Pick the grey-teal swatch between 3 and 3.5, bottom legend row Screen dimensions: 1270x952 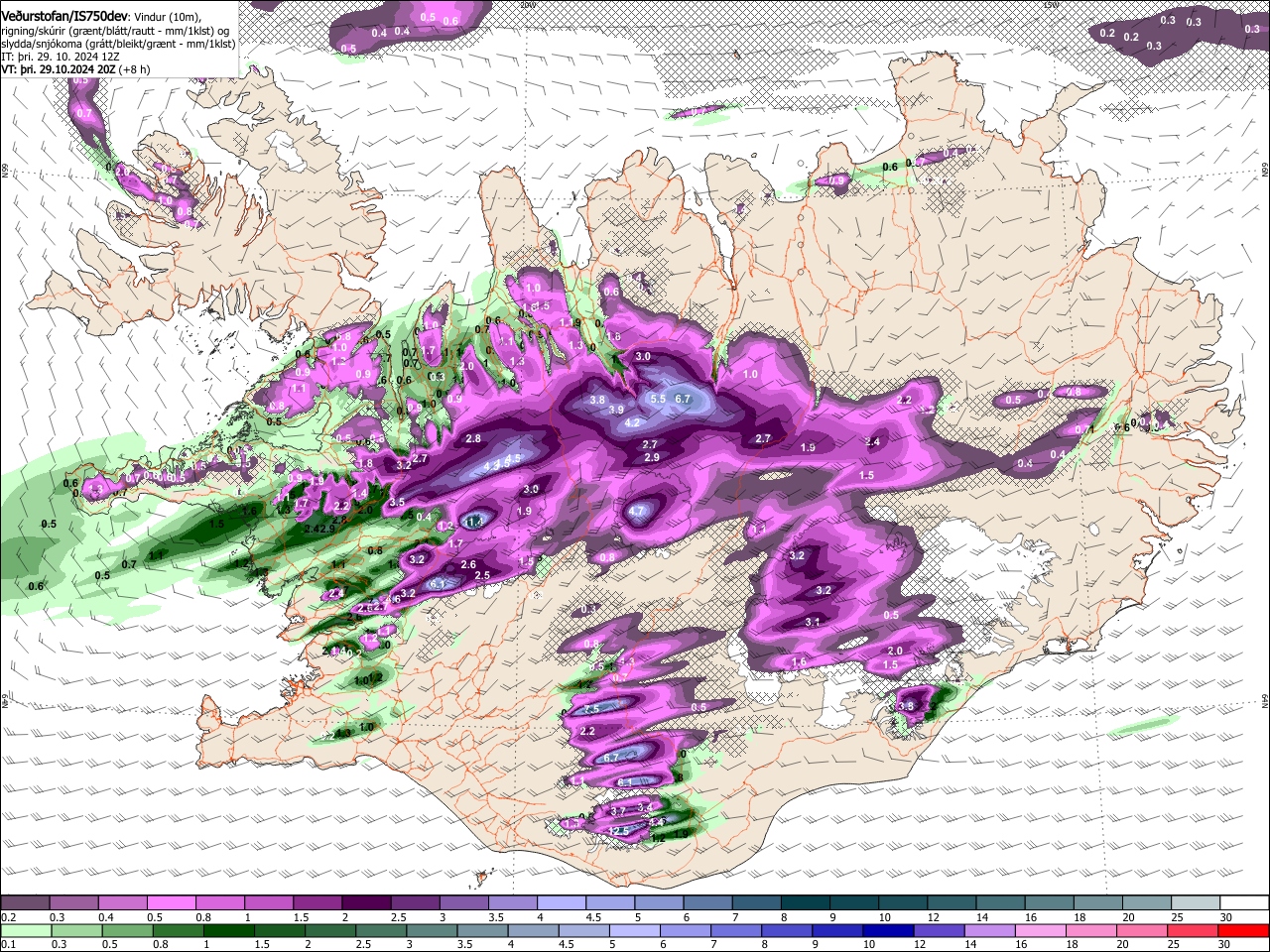tap(432, 930)
